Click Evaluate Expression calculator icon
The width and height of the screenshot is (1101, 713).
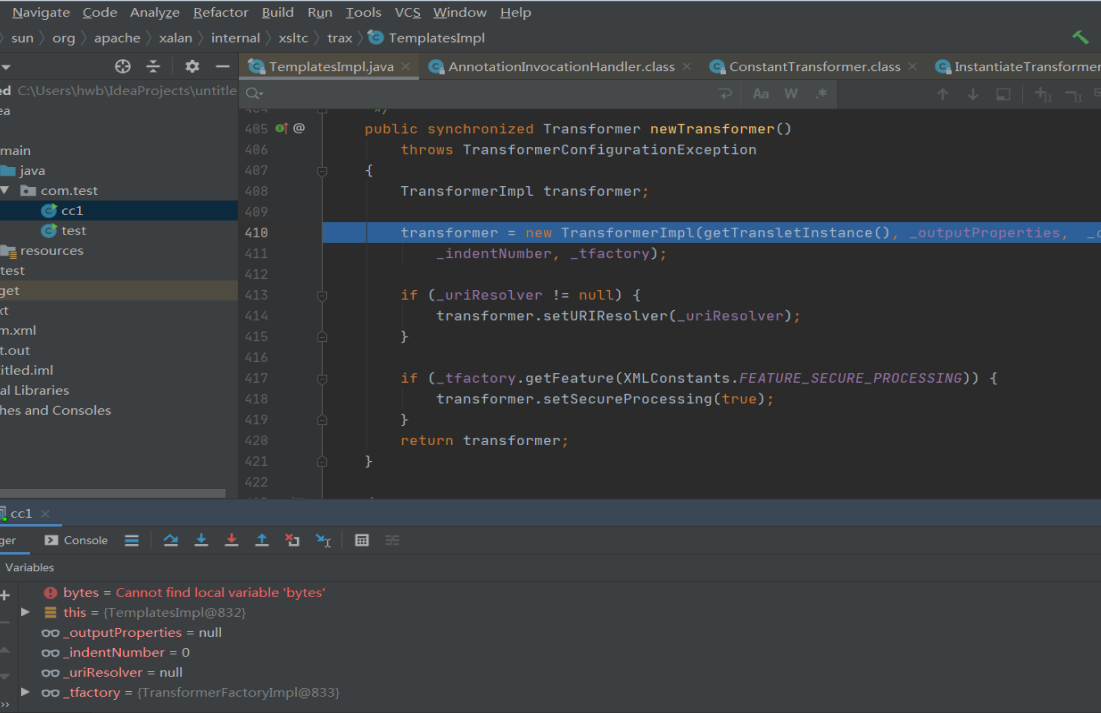click(362, 540)
